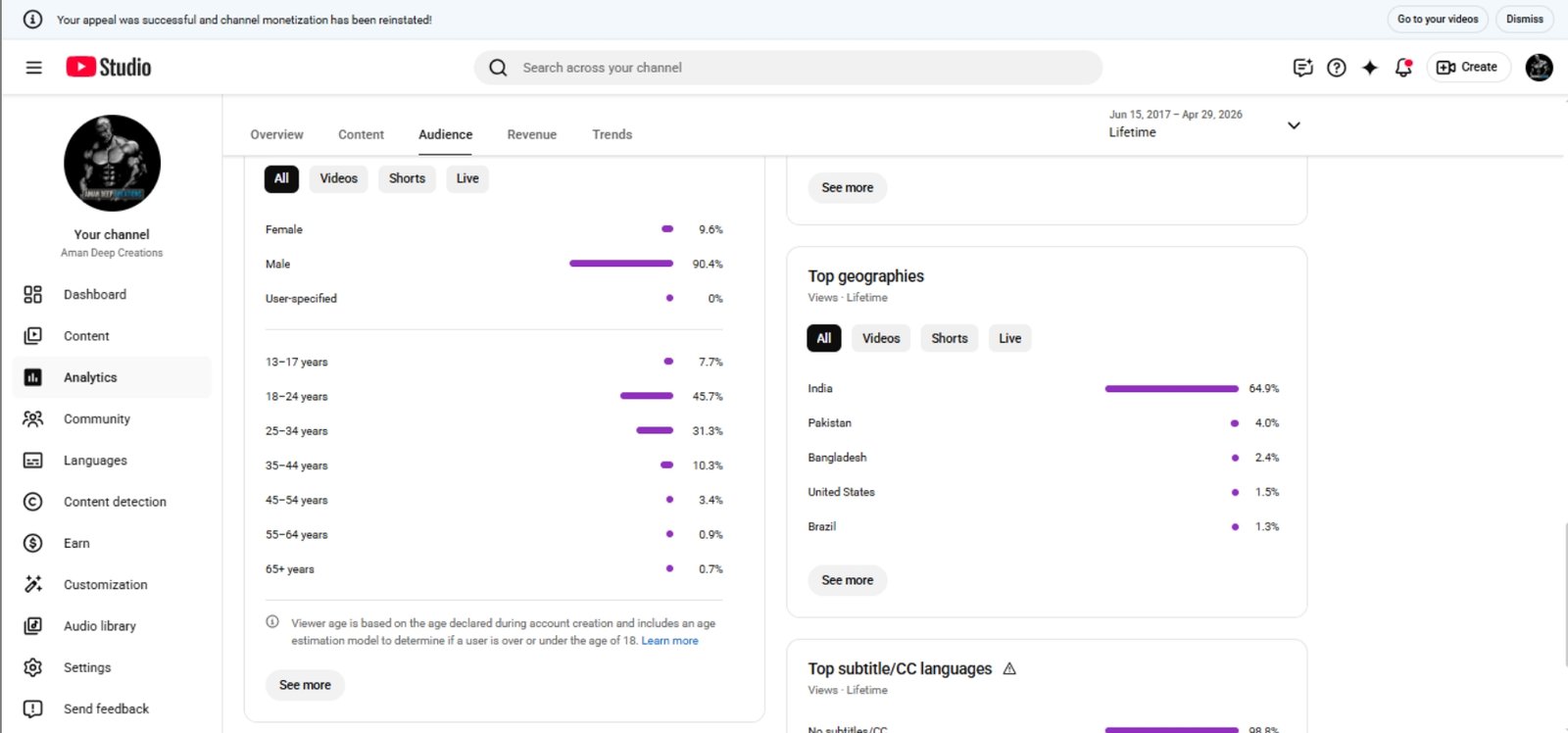Select Shorts filter in age and gender card
This screenshot has width=1568, height=733.
pos(407,178)
